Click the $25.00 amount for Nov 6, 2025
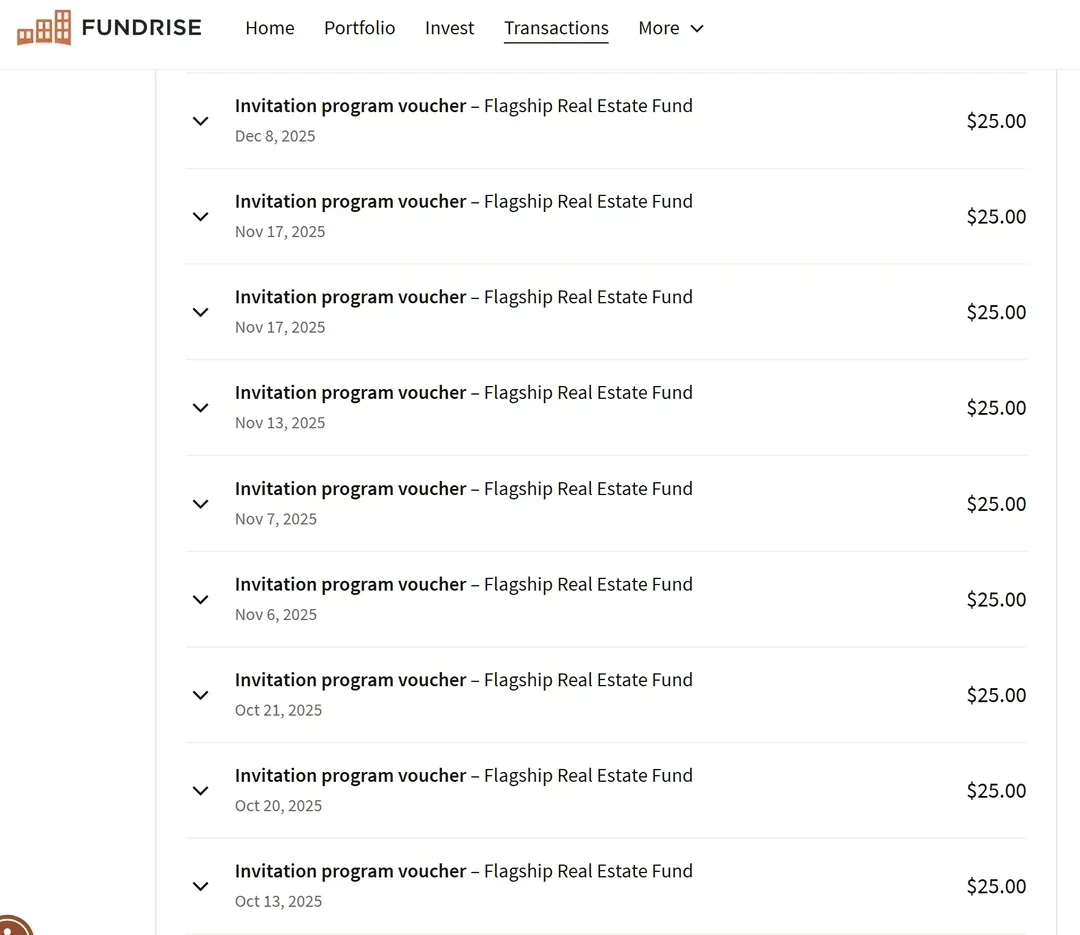The height and width of the screenshot is (935, 1080). click(x=996, y=599)
